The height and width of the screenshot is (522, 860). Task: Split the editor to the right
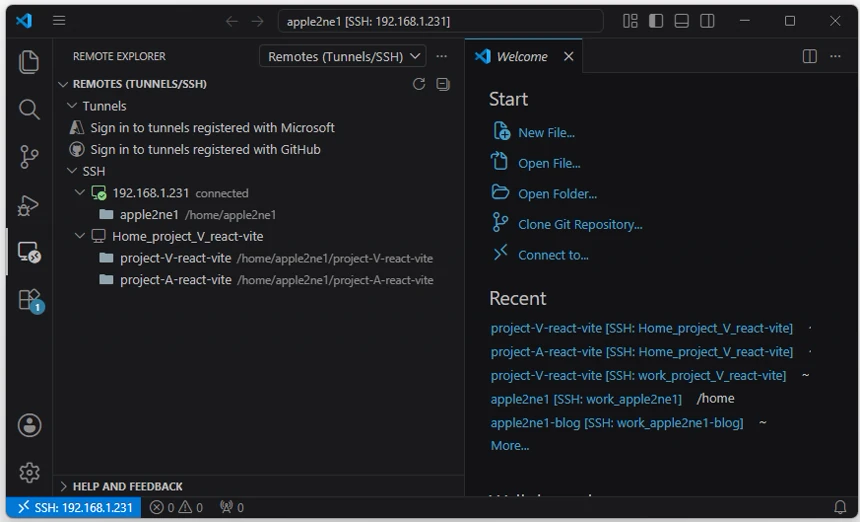pyautogui.click(x=810, y=56)
